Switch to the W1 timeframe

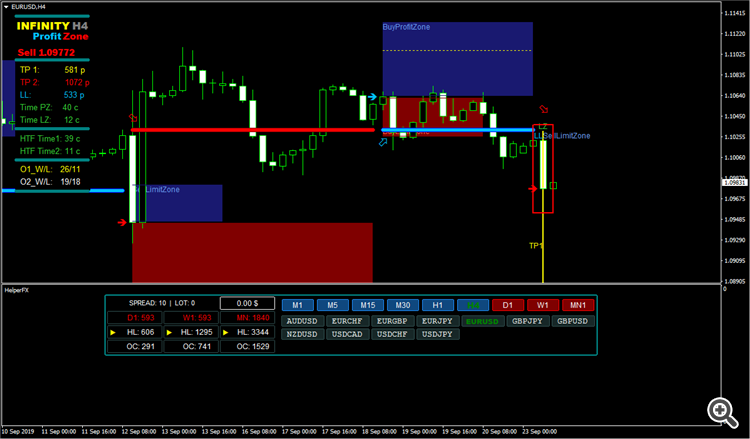543,305
